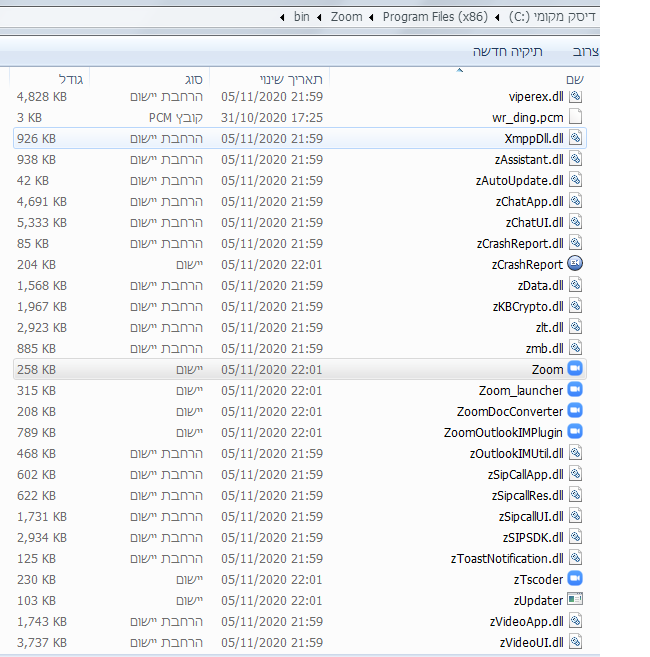
Task: Click the 1,967 KB size cell
Action: click(x=42, y=307)
